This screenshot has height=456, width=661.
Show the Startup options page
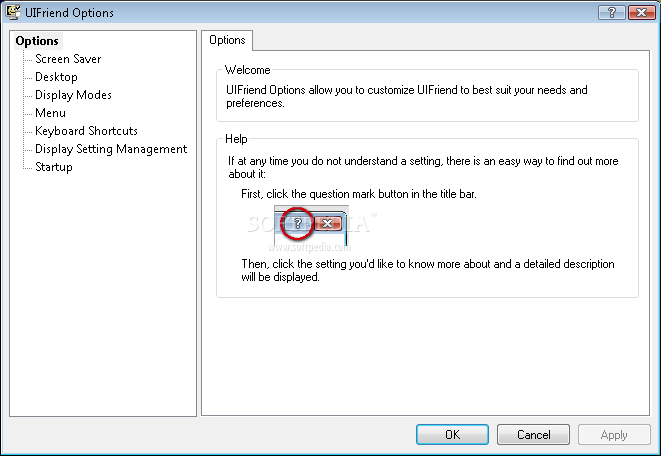tap(54, 167)
